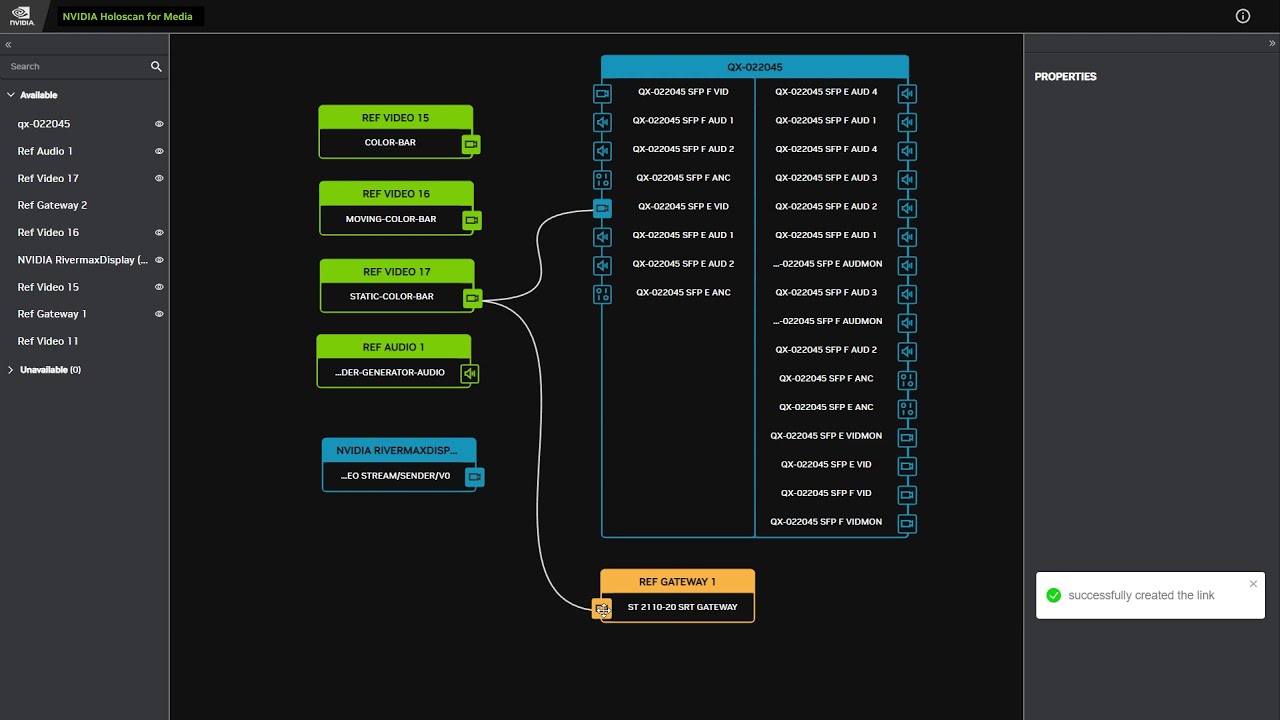This screenshot has width=1280, height=720.
Task: Click the SFP F AUDMON output port icon
Action: point(907,323)
